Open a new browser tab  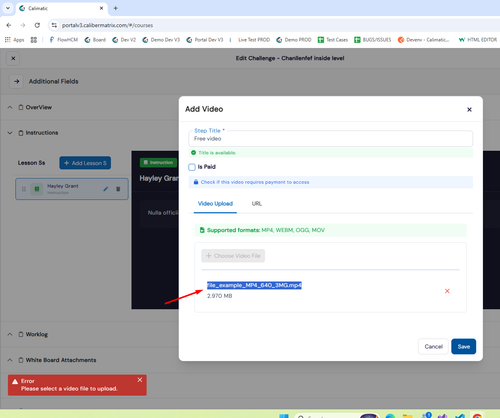coord(115,8)
